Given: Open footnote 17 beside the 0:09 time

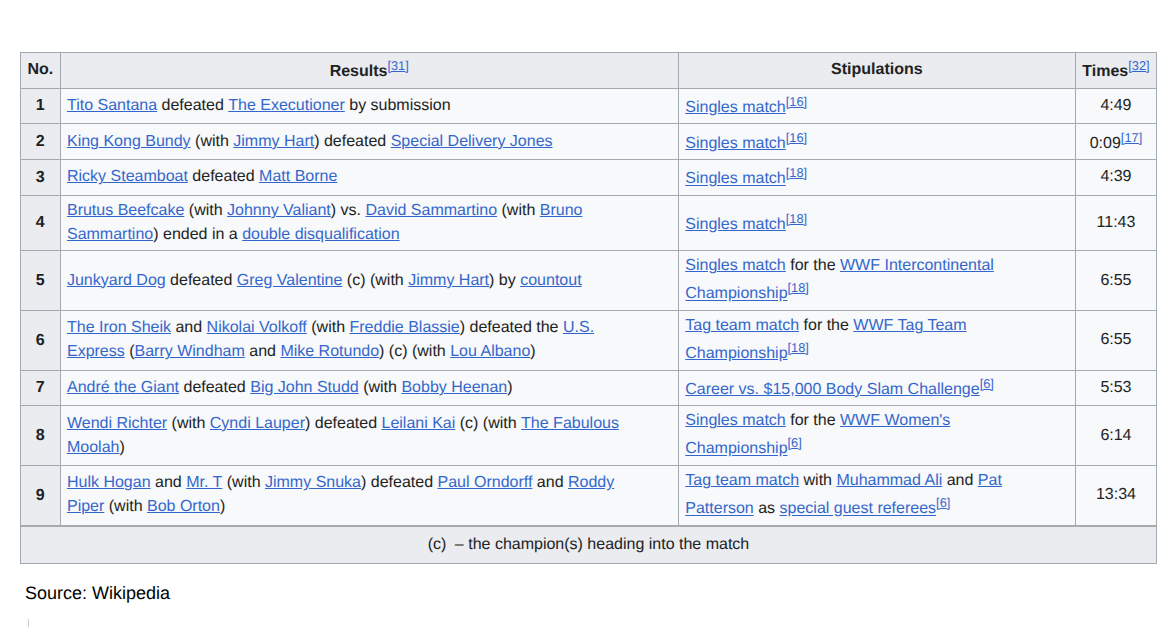Looking at the screenshot, I should (x=1131, y=139).
